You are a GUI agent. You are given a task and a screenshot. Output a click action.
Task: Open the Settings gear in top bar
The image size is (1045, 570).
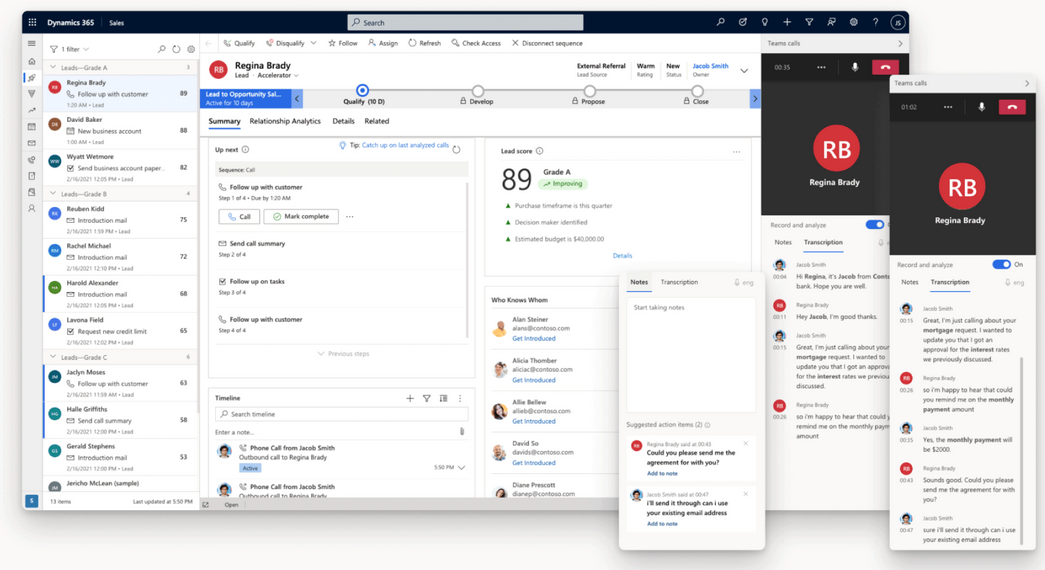click(853, 22)
